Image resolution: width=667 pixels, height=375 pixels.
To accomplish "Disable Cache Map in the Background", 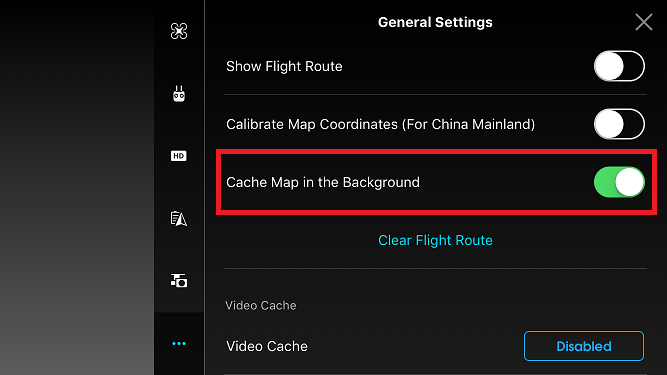I will click(x=619, y=182).
